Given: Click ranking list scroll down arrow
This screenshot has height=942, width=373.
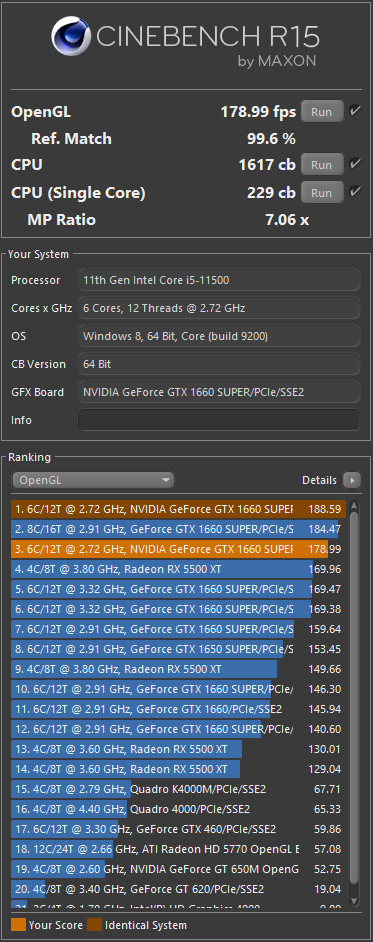Looking at the screenshot, I should (x=354, y=900).
